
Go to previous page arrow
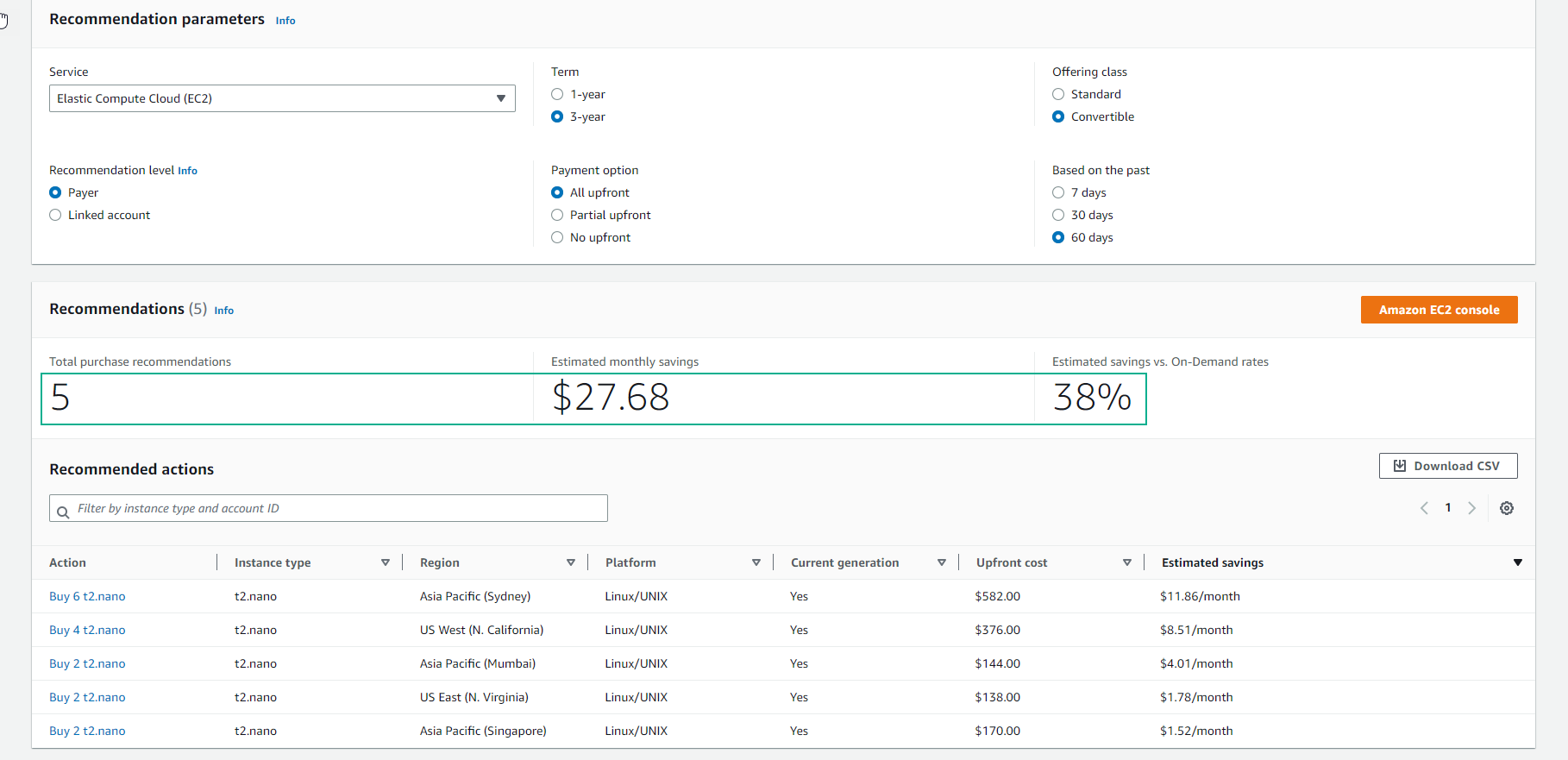pyautogui.click(x=1424, y=508)
